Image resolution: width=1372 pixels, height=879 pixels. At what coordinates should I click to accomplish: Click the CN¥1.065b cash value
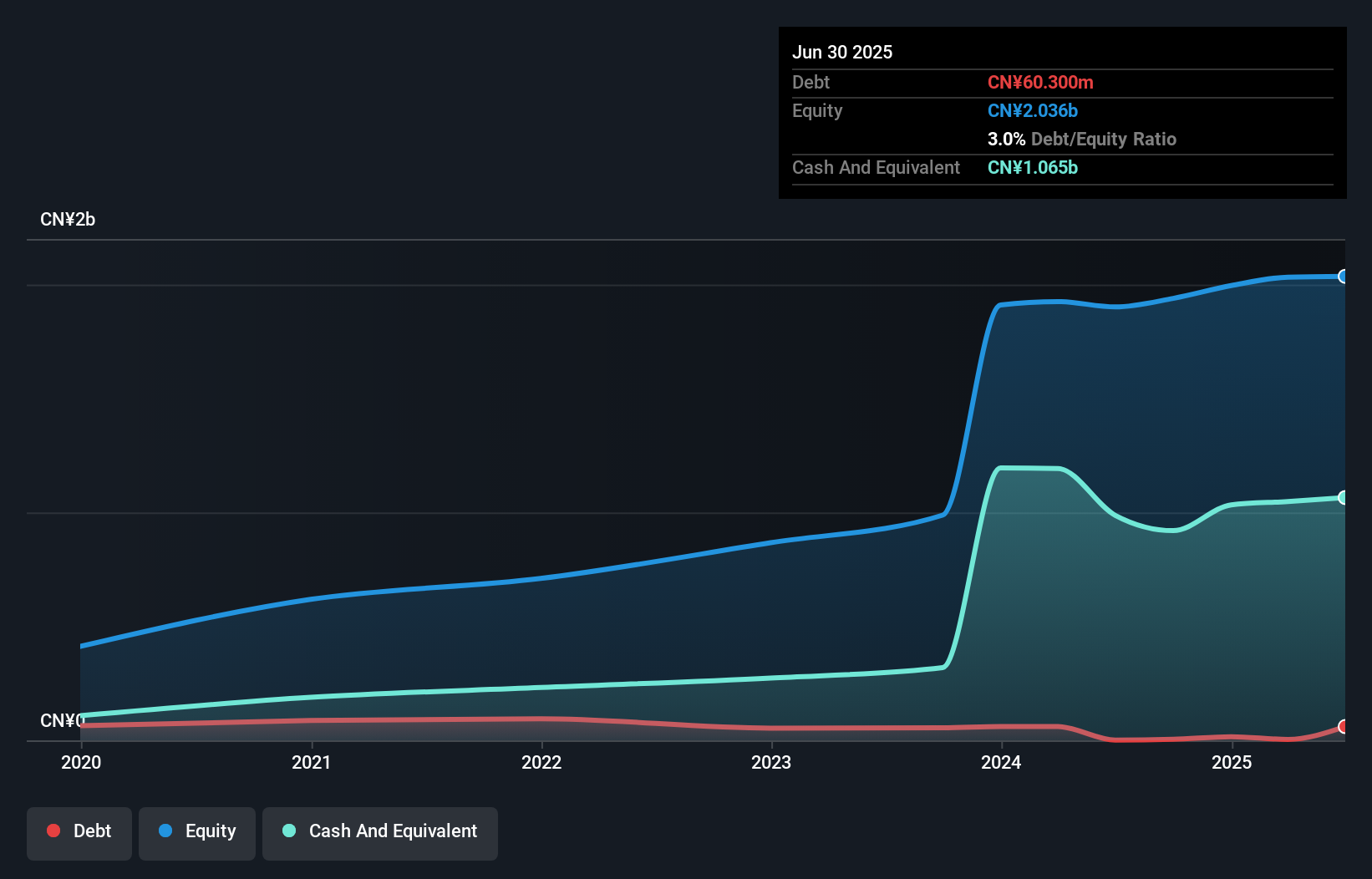[1033, 167]
